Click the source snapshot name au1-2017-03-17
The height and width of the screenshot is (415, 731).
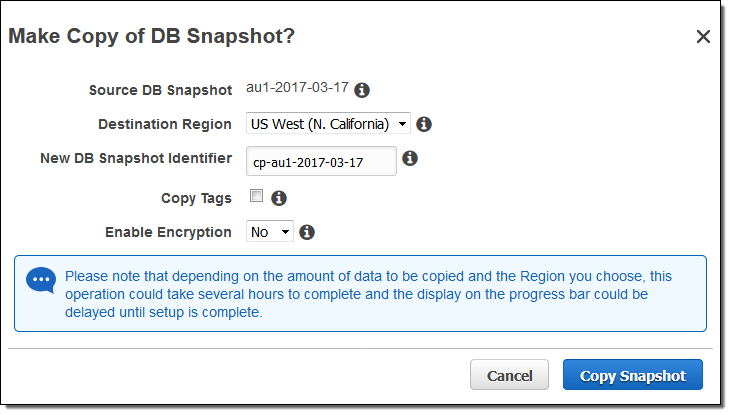(297, 87)
